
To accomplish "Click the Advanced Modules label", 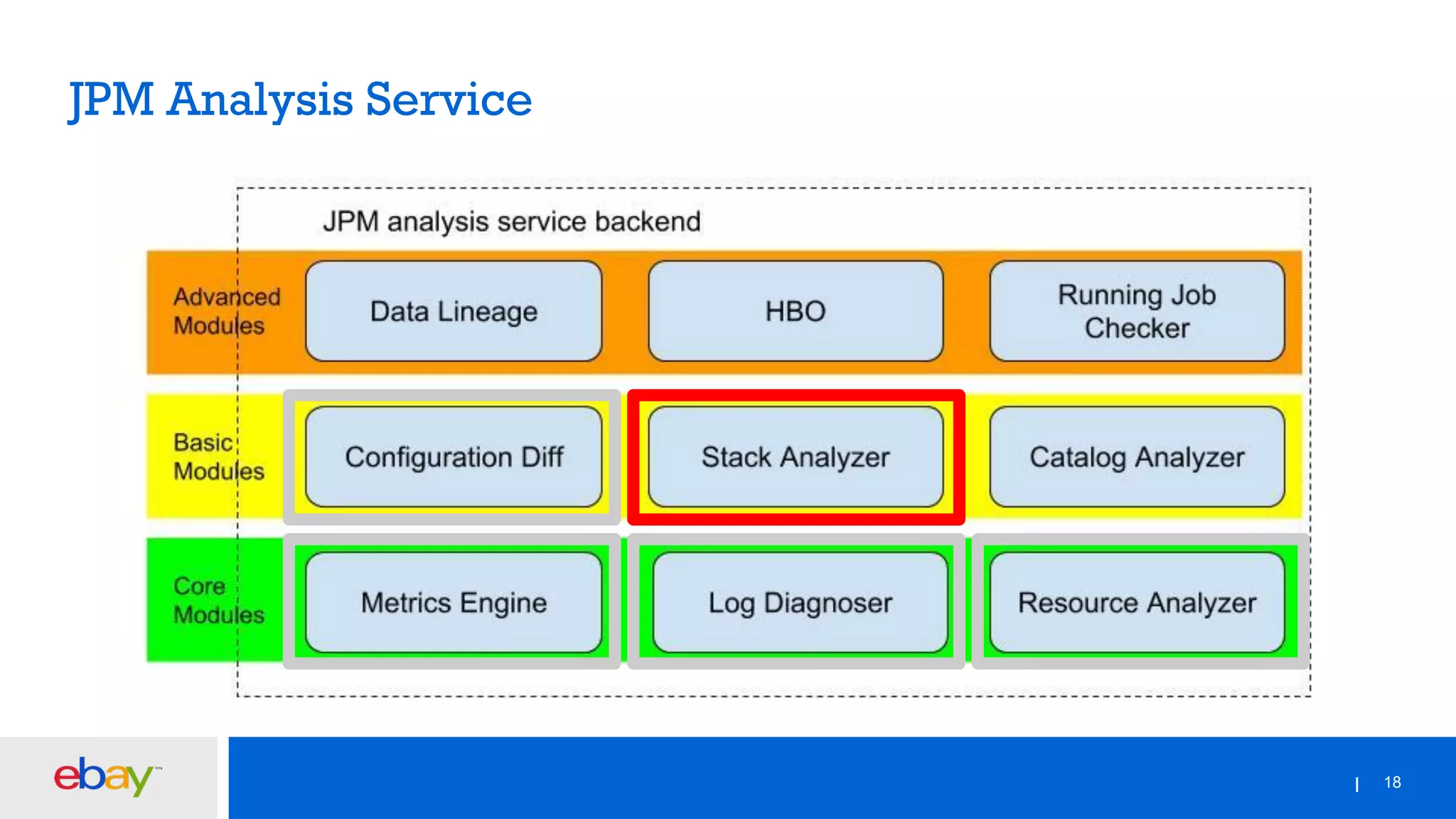I will pos(226,311).
